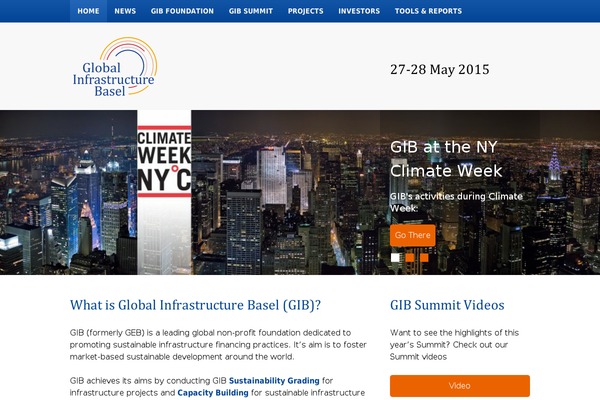600x400 pixels.
Task: Open TOOLS & REPORTS menu
Action: [428, 11]
